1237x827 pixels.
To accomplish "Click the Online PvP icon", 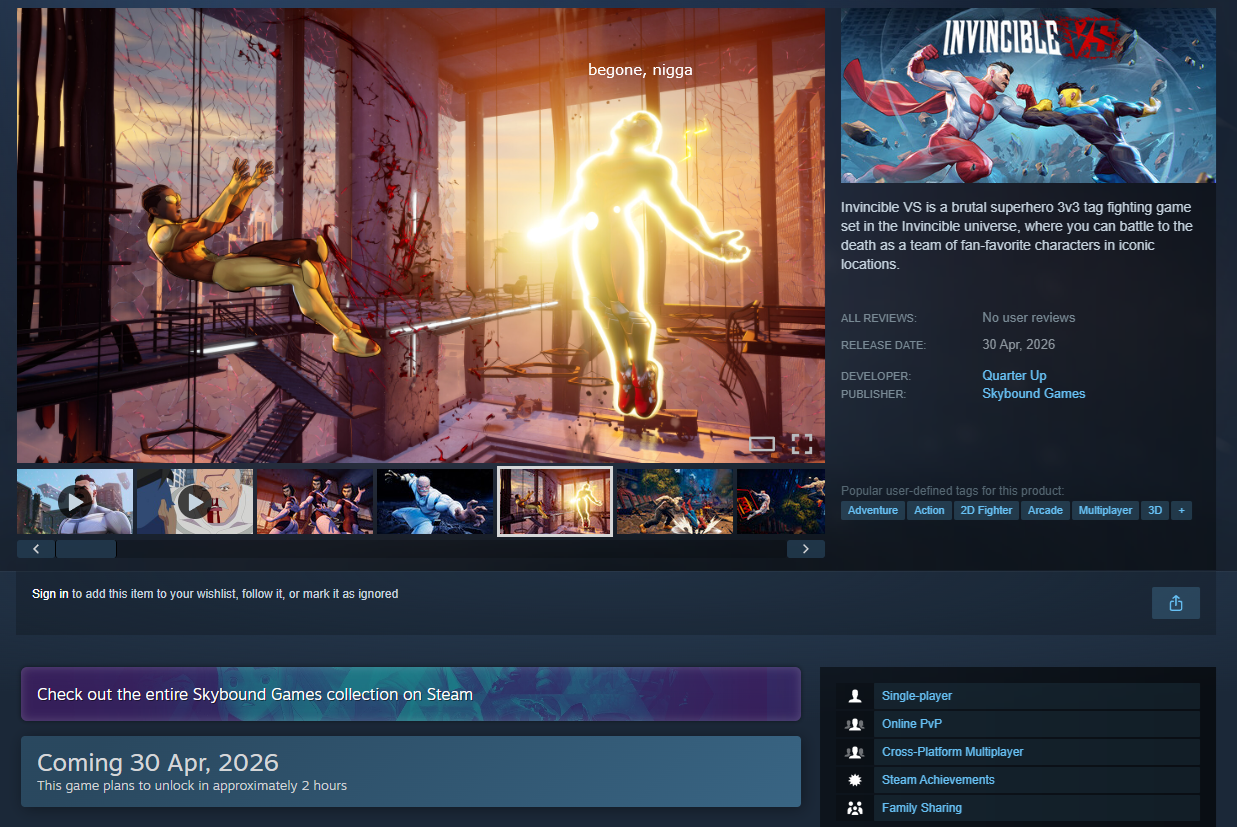I will point(855,724).
